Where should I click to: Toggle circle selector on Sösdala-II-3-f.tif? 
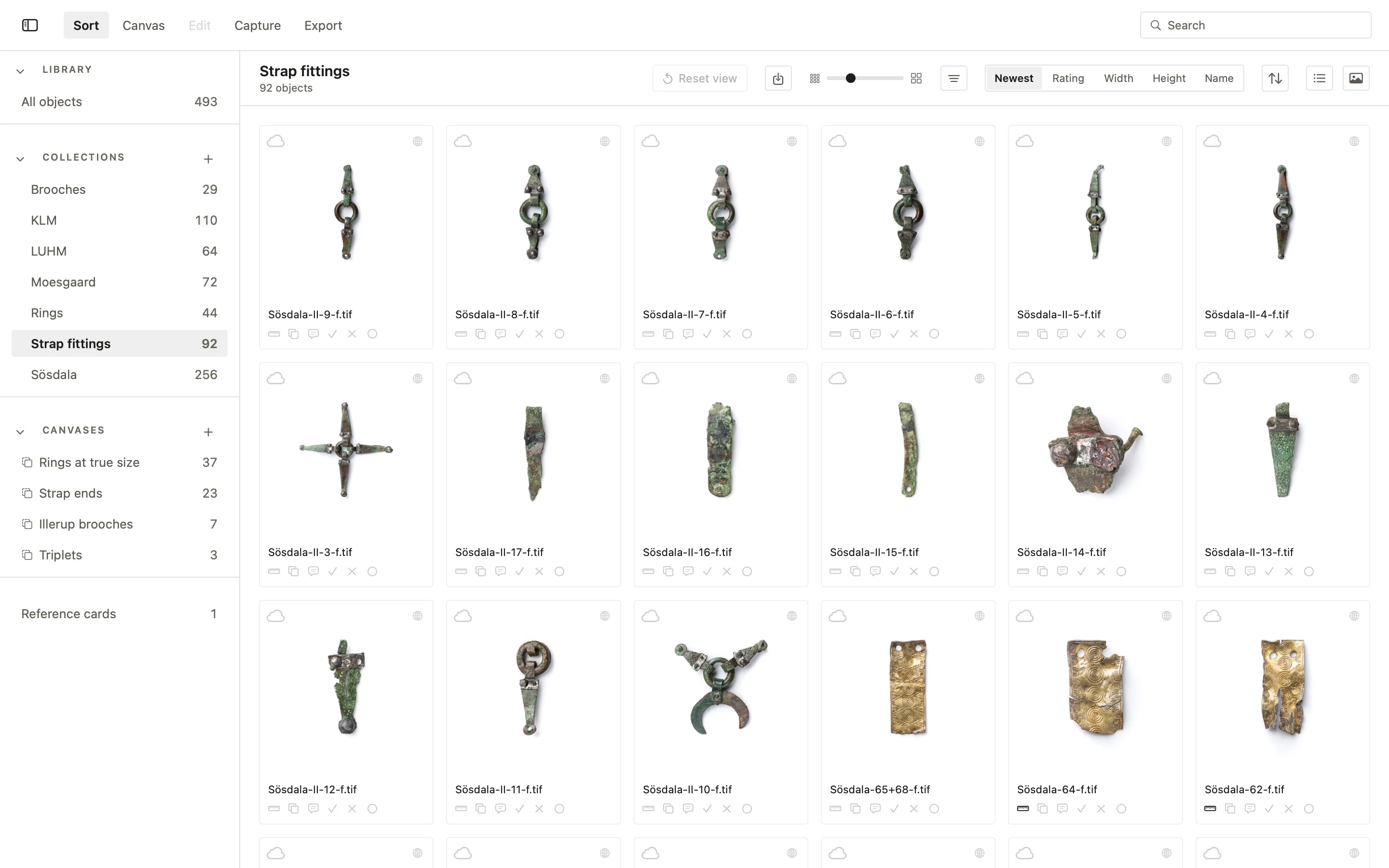click(x=372, y=571)
